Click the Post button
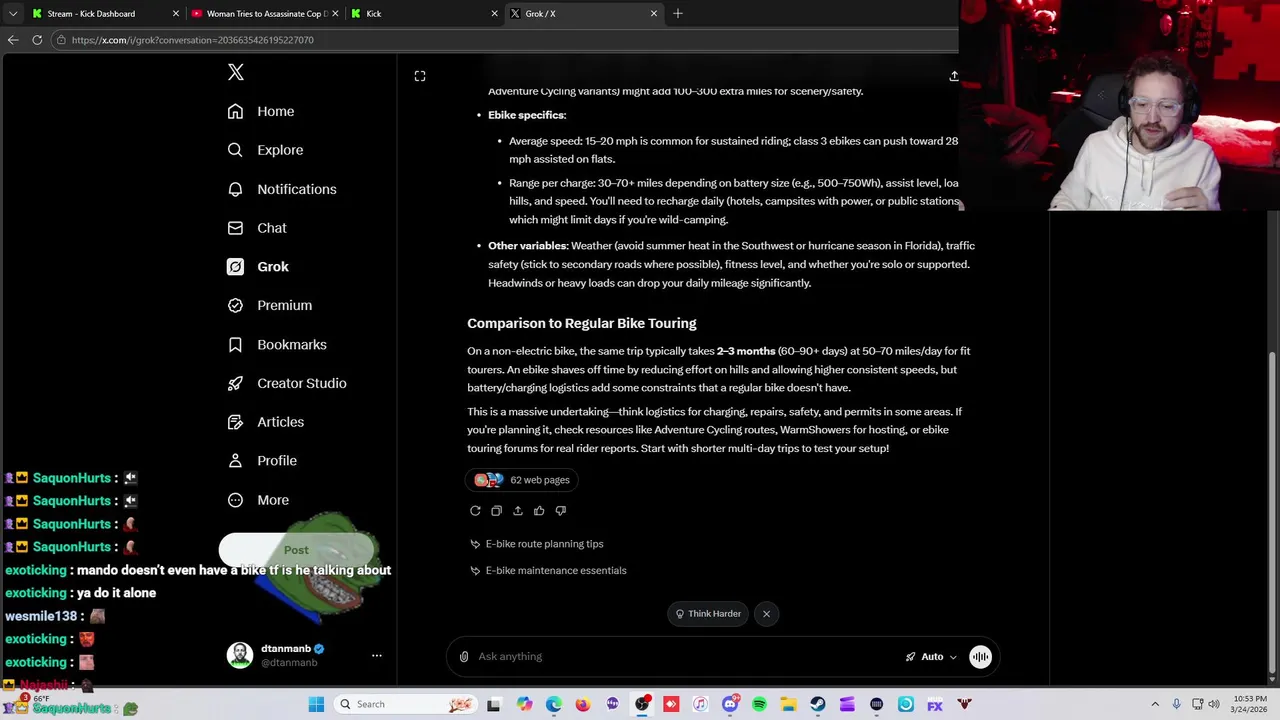This screenshot has height=720, width=1280. point(296,550)
